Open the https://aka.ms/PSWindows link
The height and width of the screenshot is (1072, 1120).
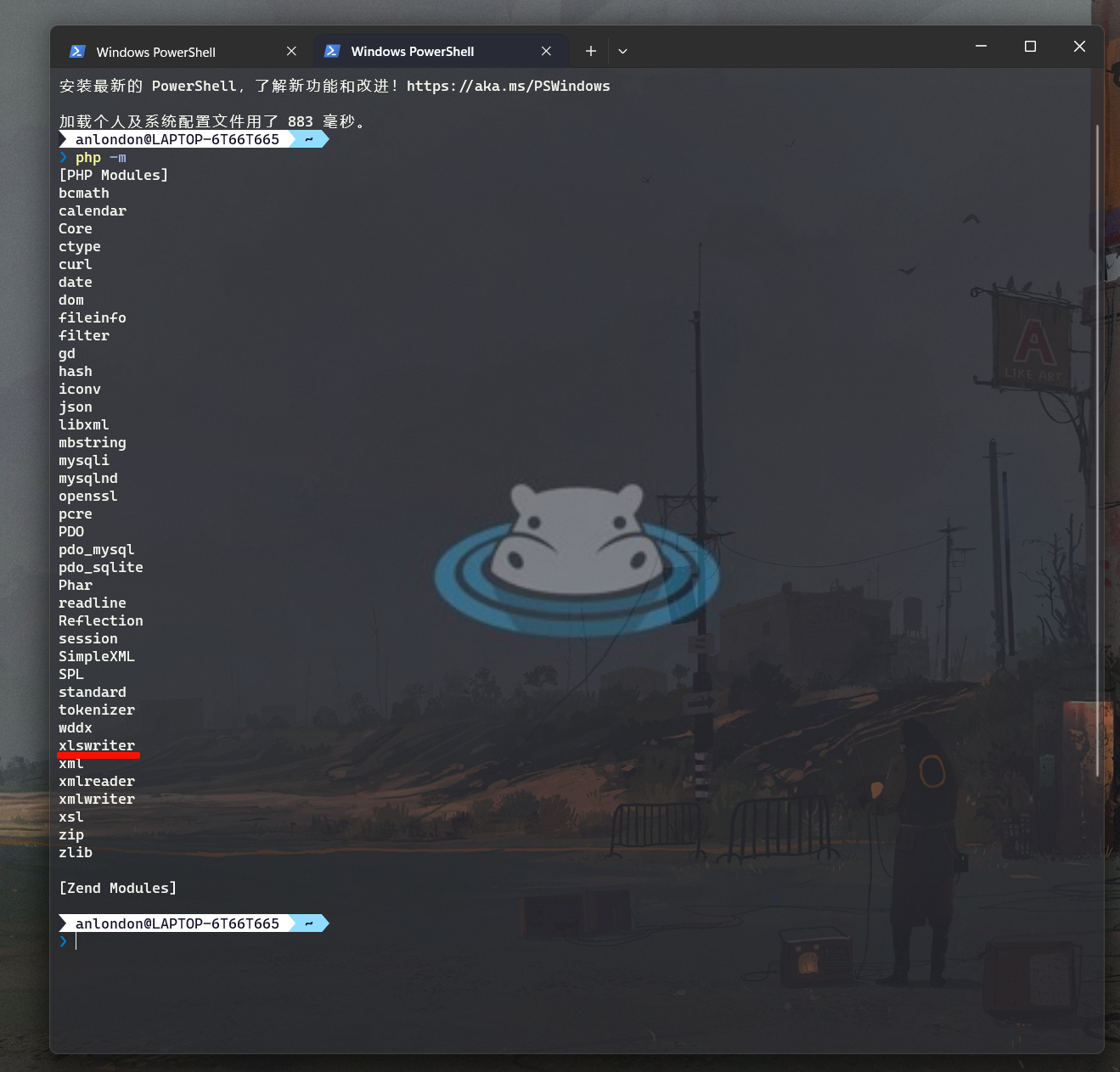[508, 86]
